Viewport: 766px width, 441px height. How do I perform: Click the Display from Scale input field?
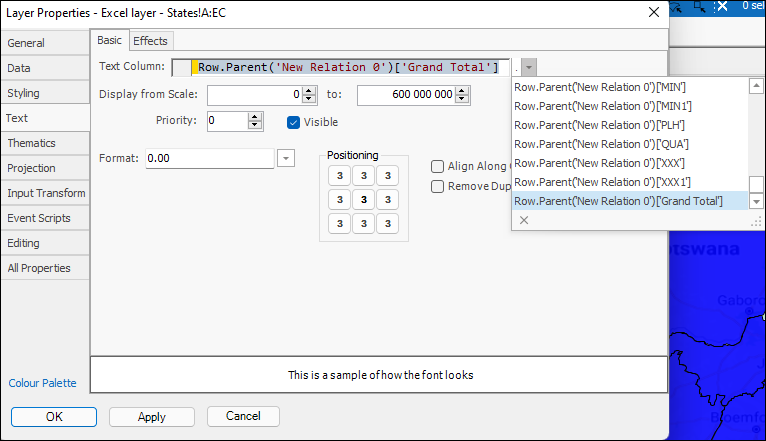click(x=254, y=95)
